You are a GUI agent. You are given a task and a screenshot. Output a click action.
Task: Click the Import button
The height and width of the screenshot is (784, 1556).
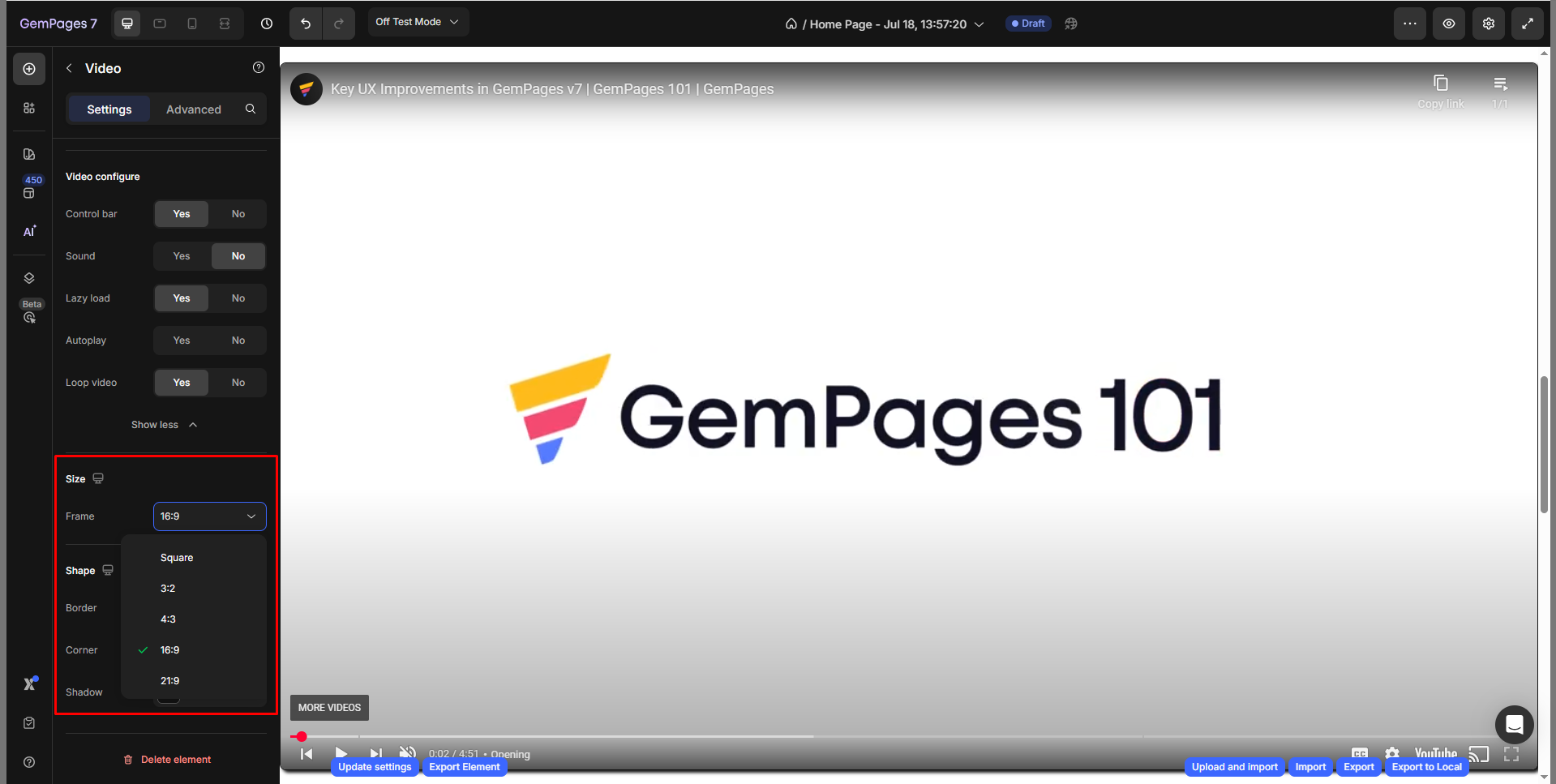pyautogui.click(x=1310, y=767)
